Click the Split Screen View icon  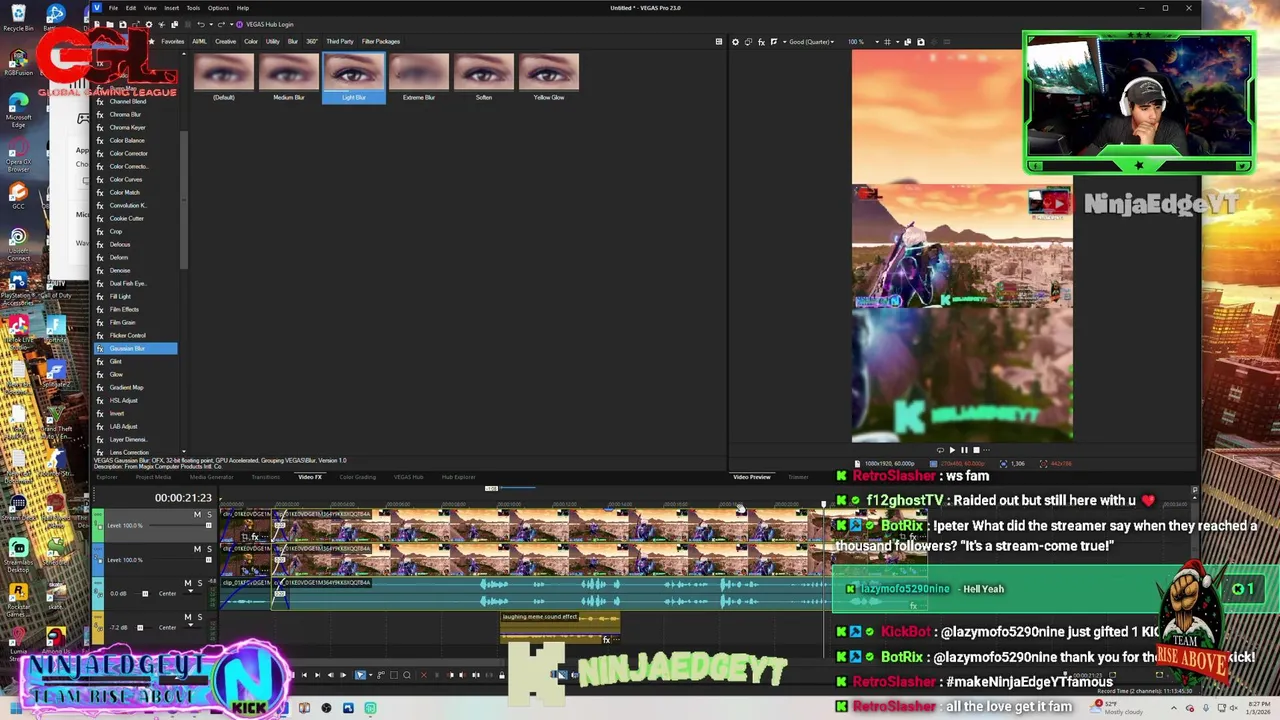[773, 42]
